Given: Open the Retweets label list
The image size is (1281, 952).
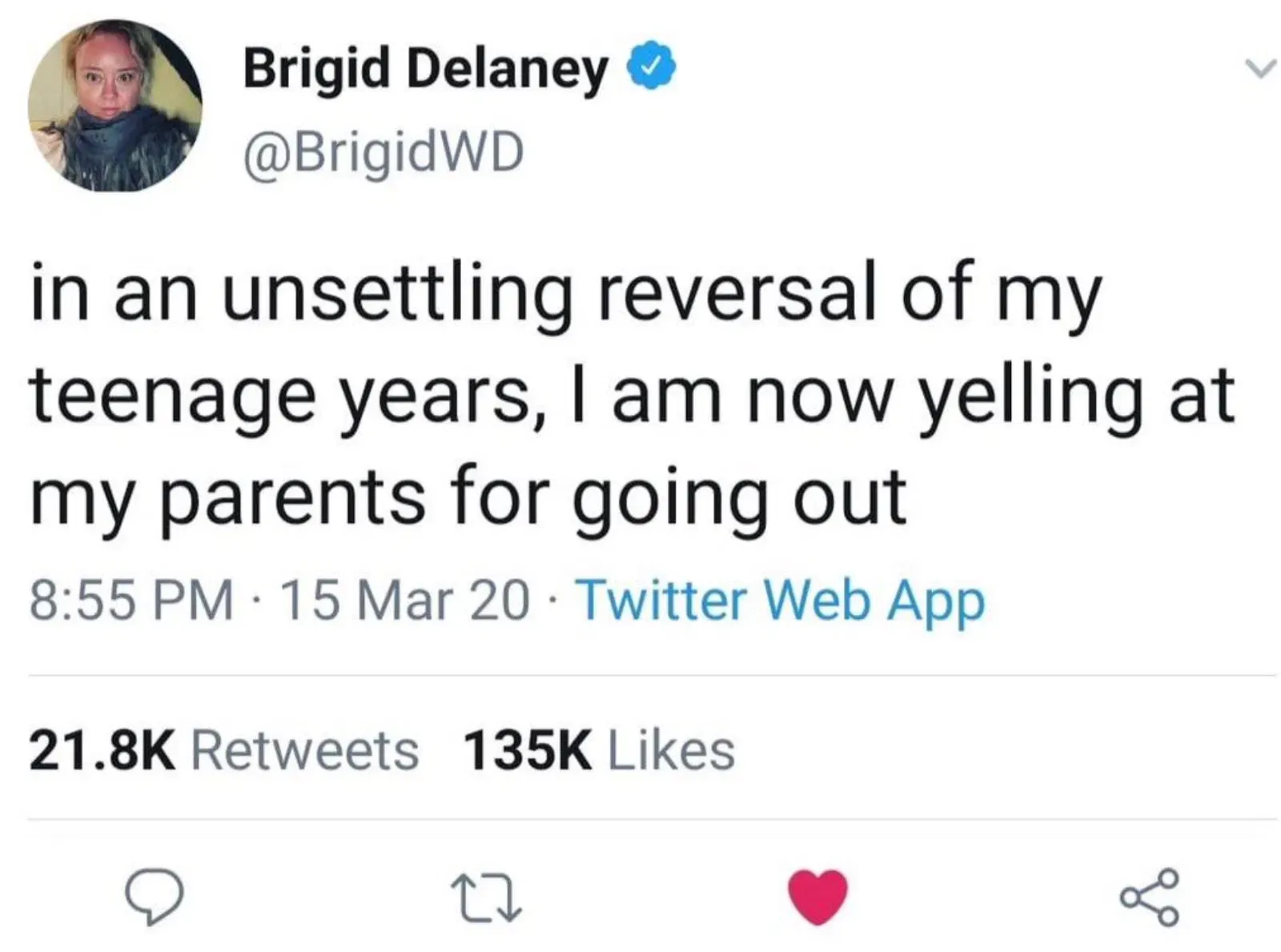Looking at the screenshot, I should (305, 751).
